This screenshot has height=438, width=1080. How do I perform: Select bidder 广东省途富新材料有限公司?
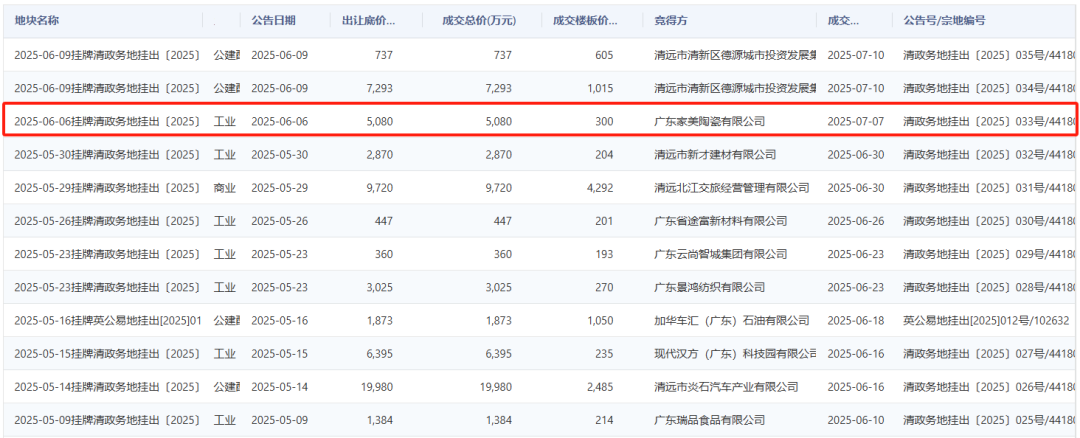click(x=720, y=221)
